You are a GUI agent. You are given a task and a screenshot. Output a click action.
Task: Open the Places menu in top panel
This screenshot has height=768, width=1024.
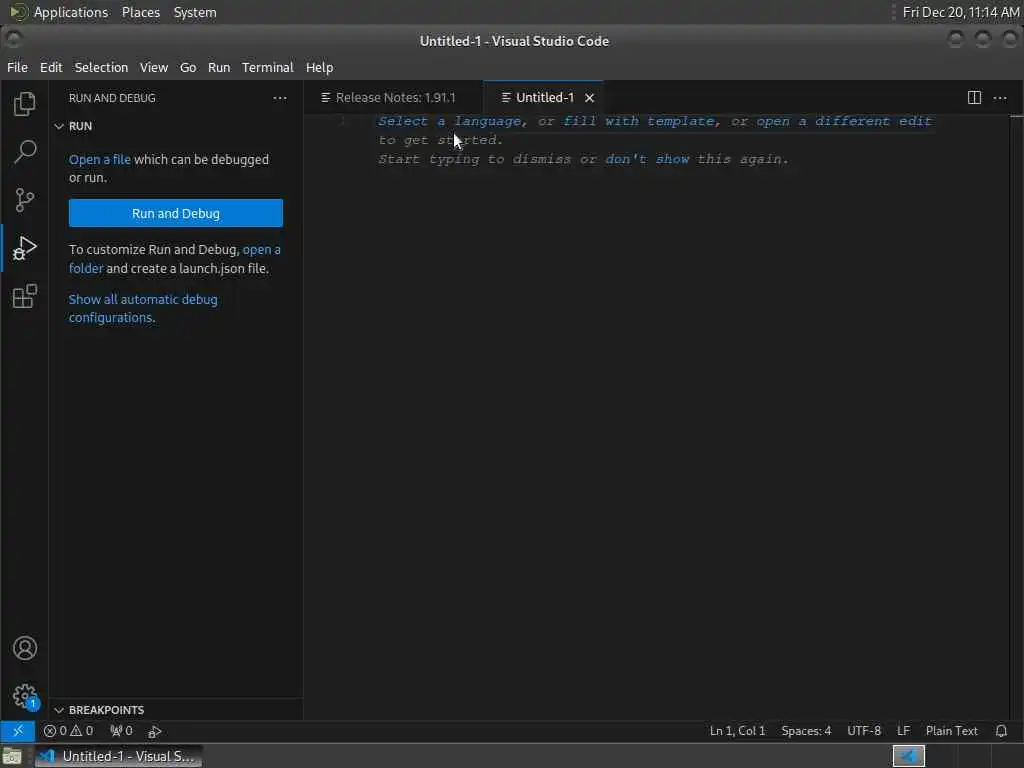141,12
